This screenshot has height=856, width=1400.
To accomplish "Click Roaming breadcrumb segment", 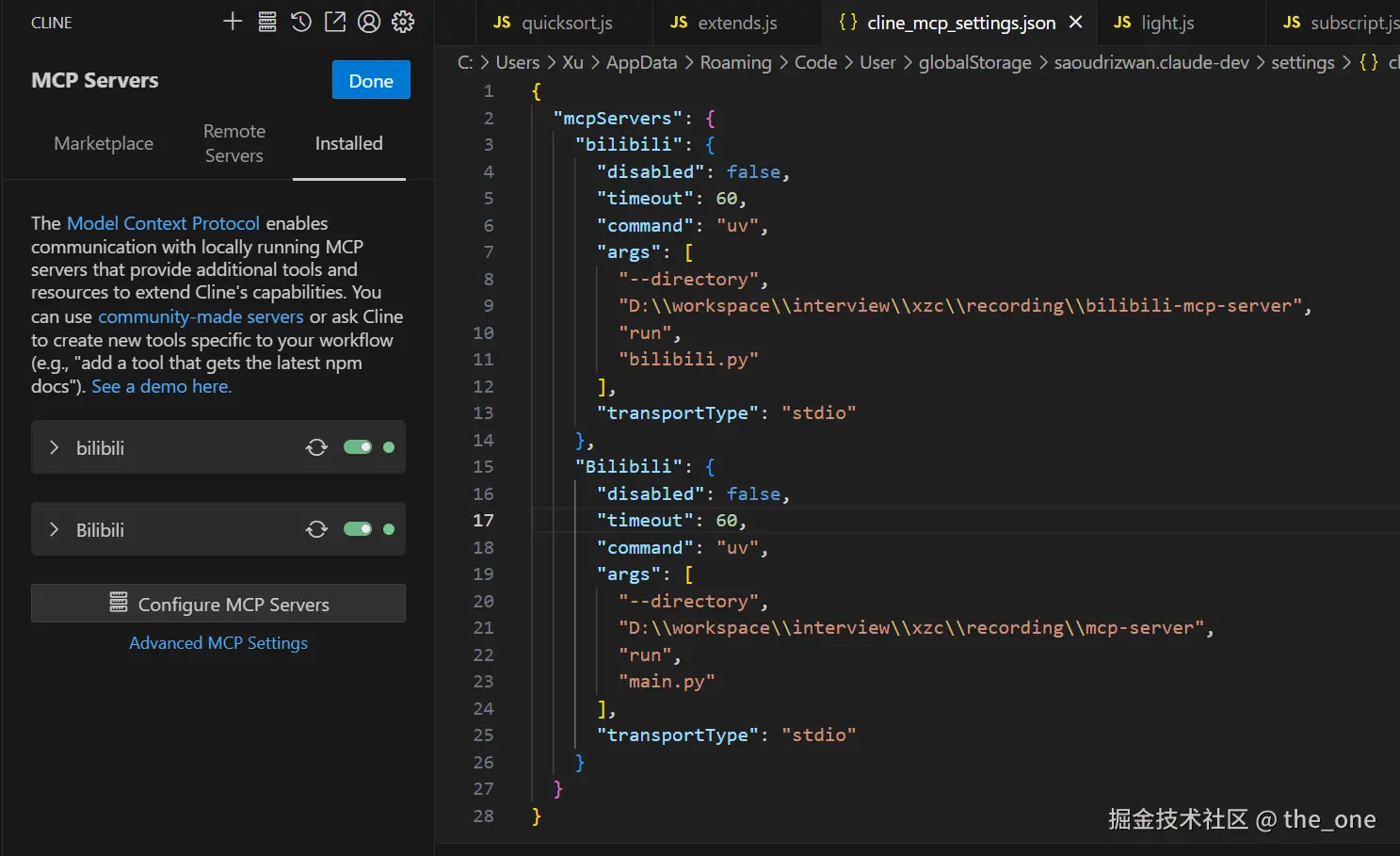I will point(735,62).
